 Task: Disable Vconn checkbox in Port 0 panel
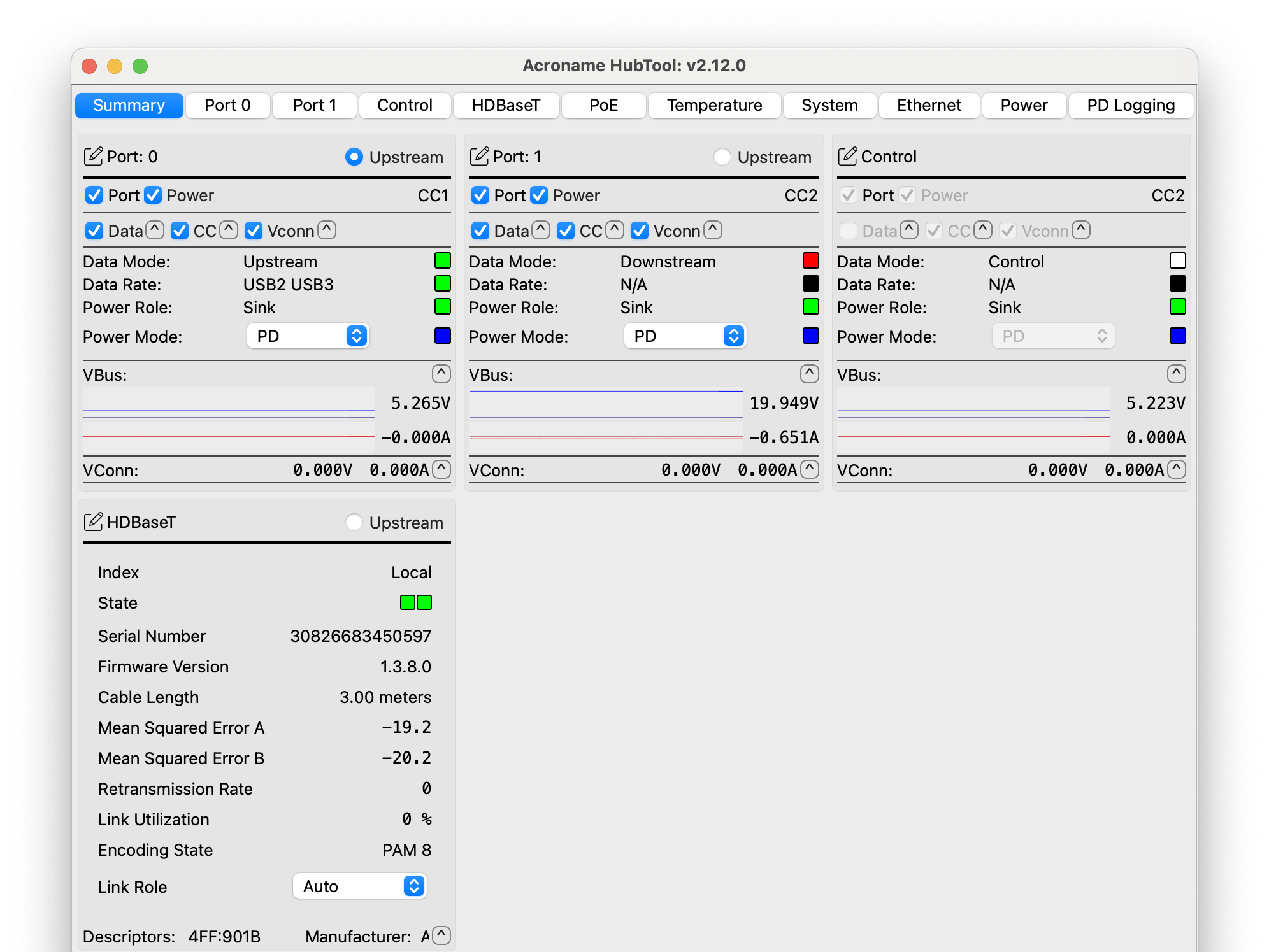(254, 231)
